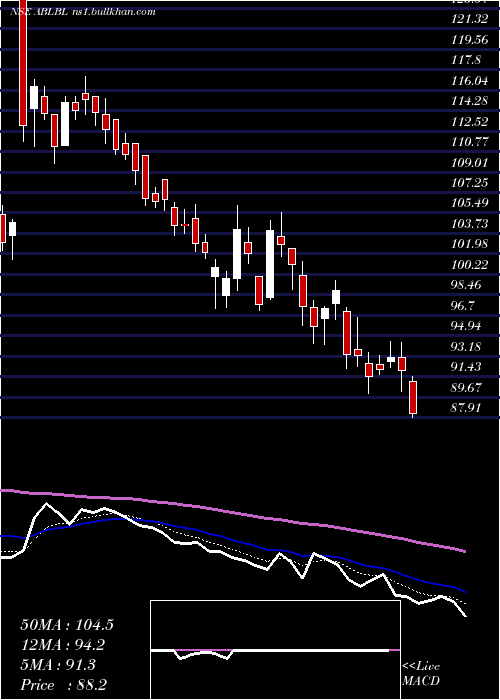Click the NSE ABLBL ns1.bullkhan.com title text
This screenshot has height=700, width=500.
[x=83, y=12]
